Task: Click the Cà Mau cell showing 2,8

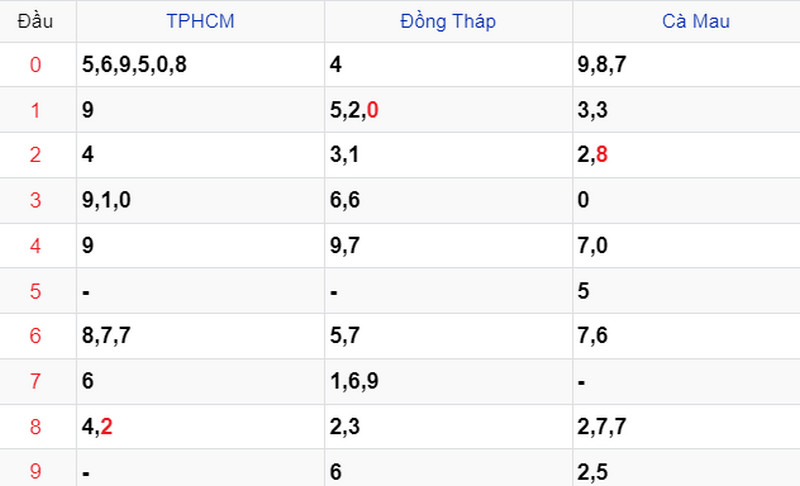Action: (686, 155)
